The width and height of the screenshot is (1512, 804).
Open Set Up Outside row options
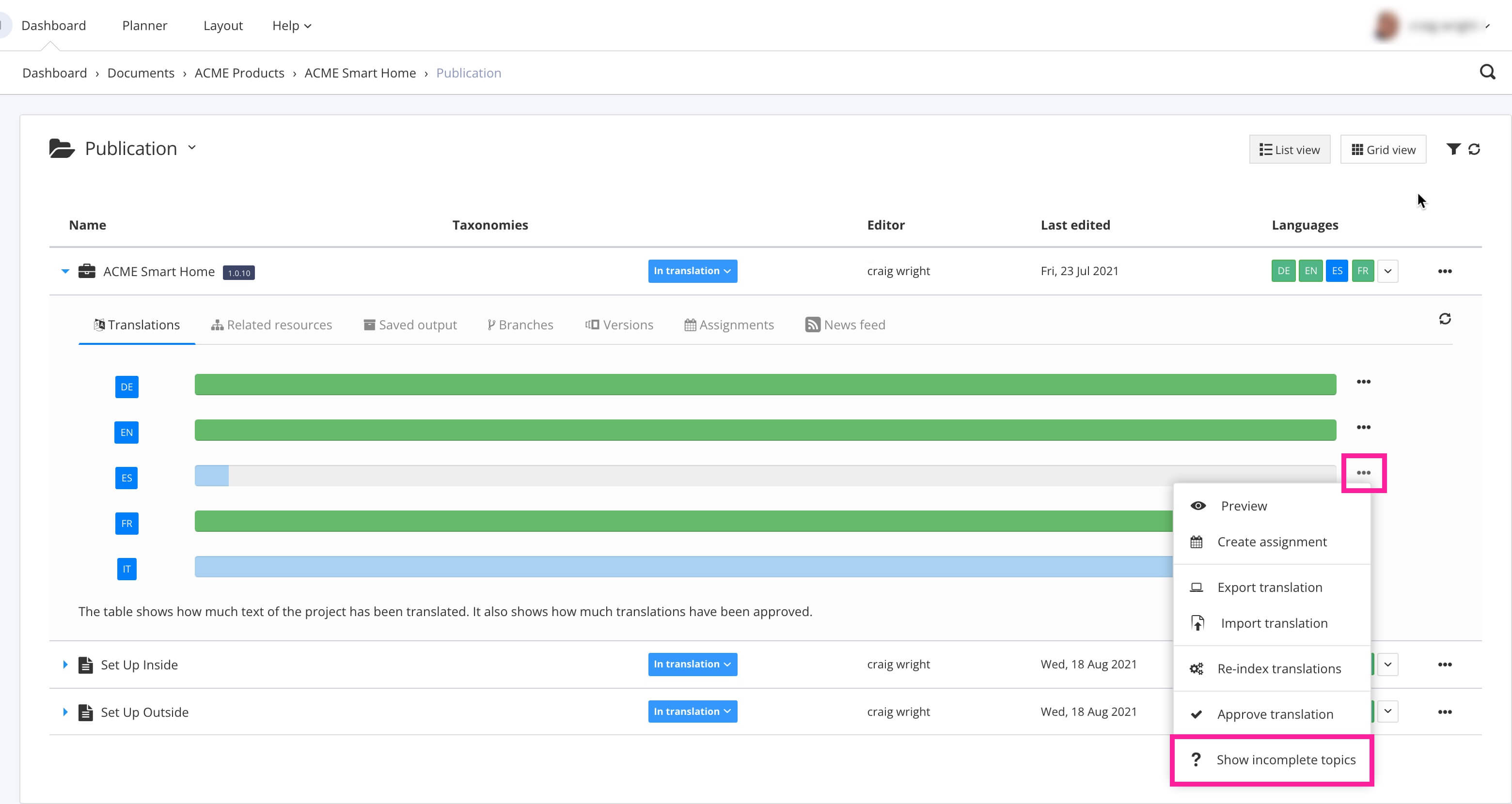pyautogui.click(x=1445, y=711)
